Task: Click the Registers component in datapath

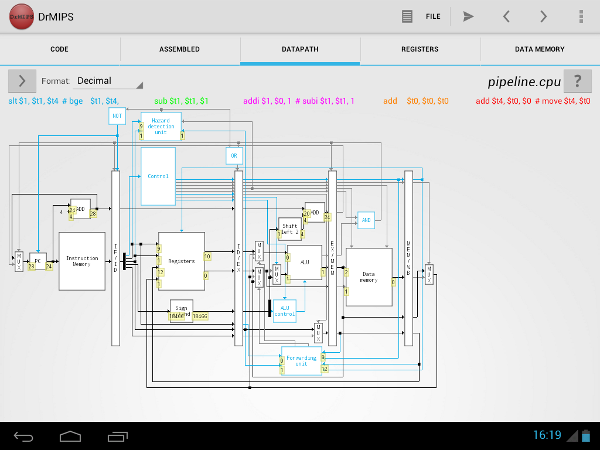Action: (181, 257)
